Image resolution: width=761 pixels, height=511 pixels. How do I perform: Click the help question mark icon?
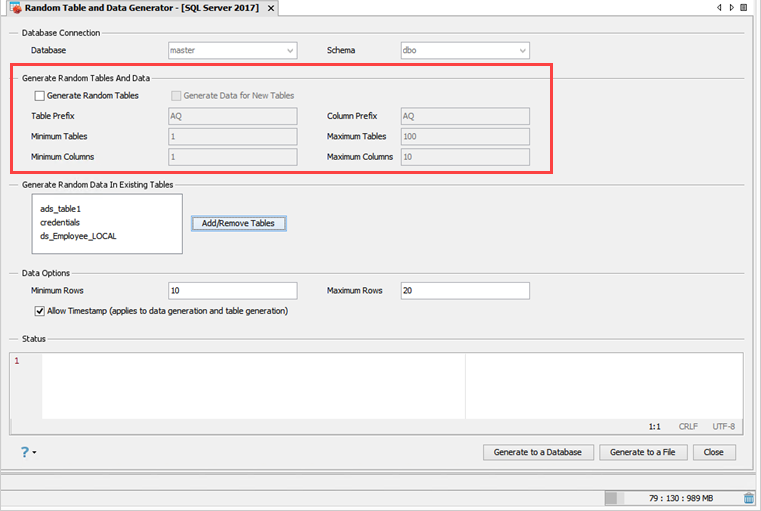[24, 452]
